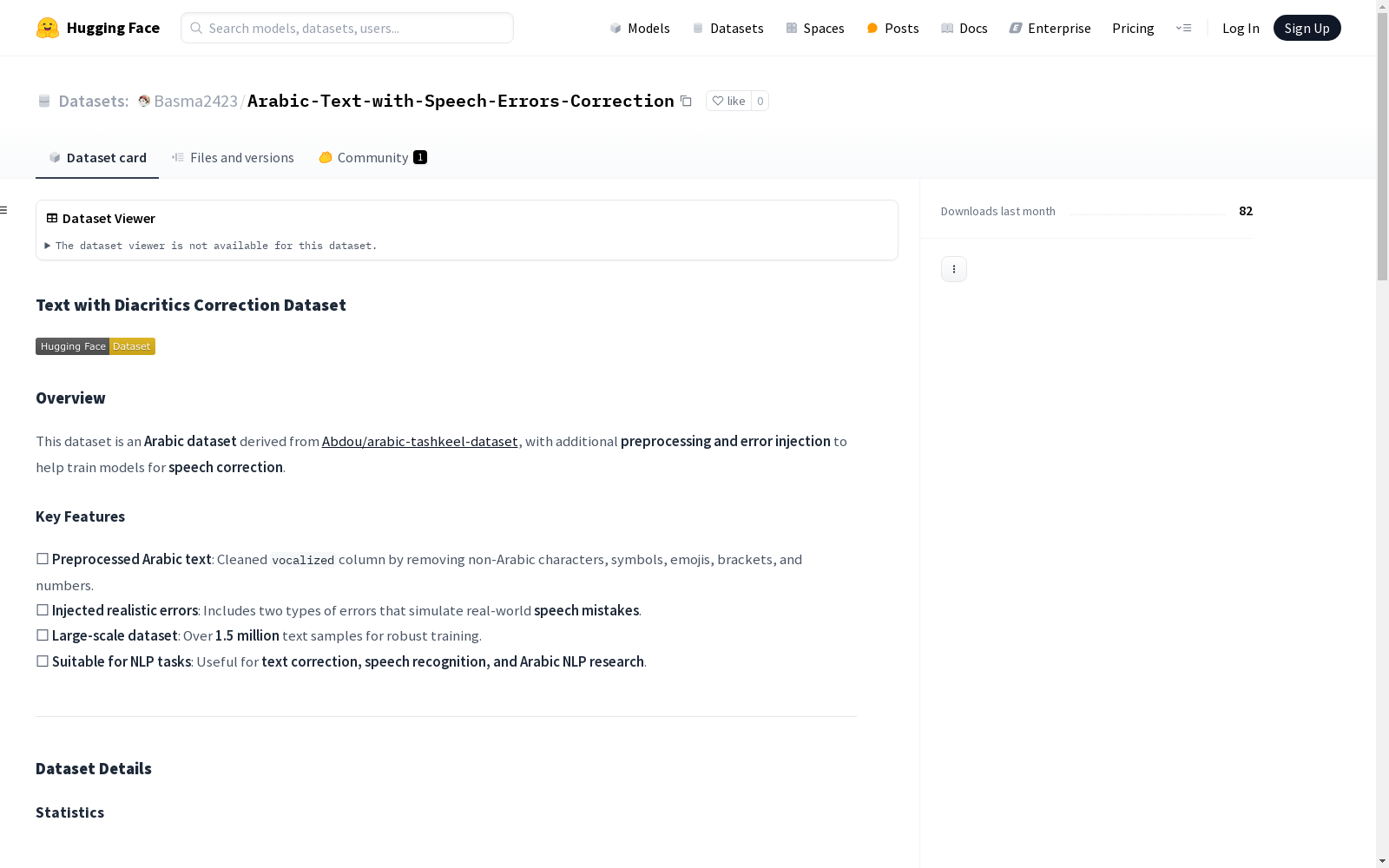Click the search magnifier icon
The image size is (1389, 868).
click(196, 28)
